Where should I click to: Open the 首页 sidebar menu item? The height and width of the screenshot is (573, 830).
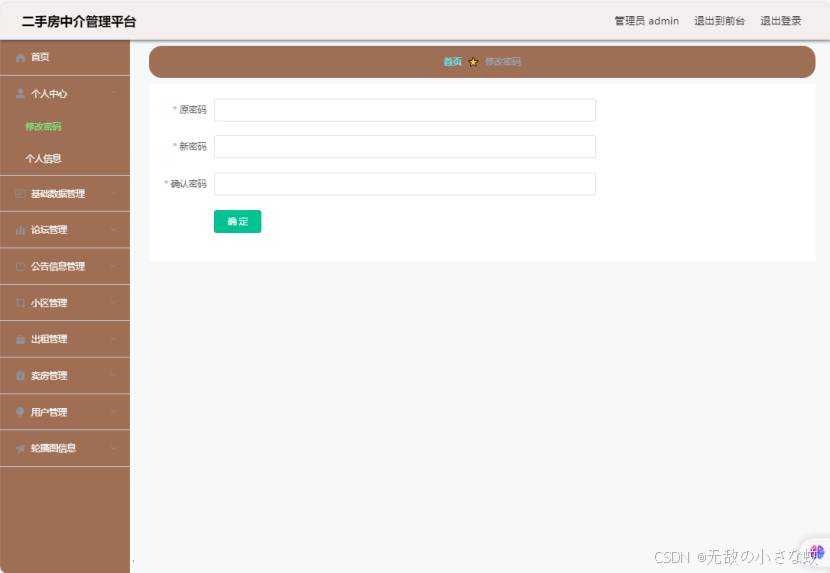(x=65, y=57)
